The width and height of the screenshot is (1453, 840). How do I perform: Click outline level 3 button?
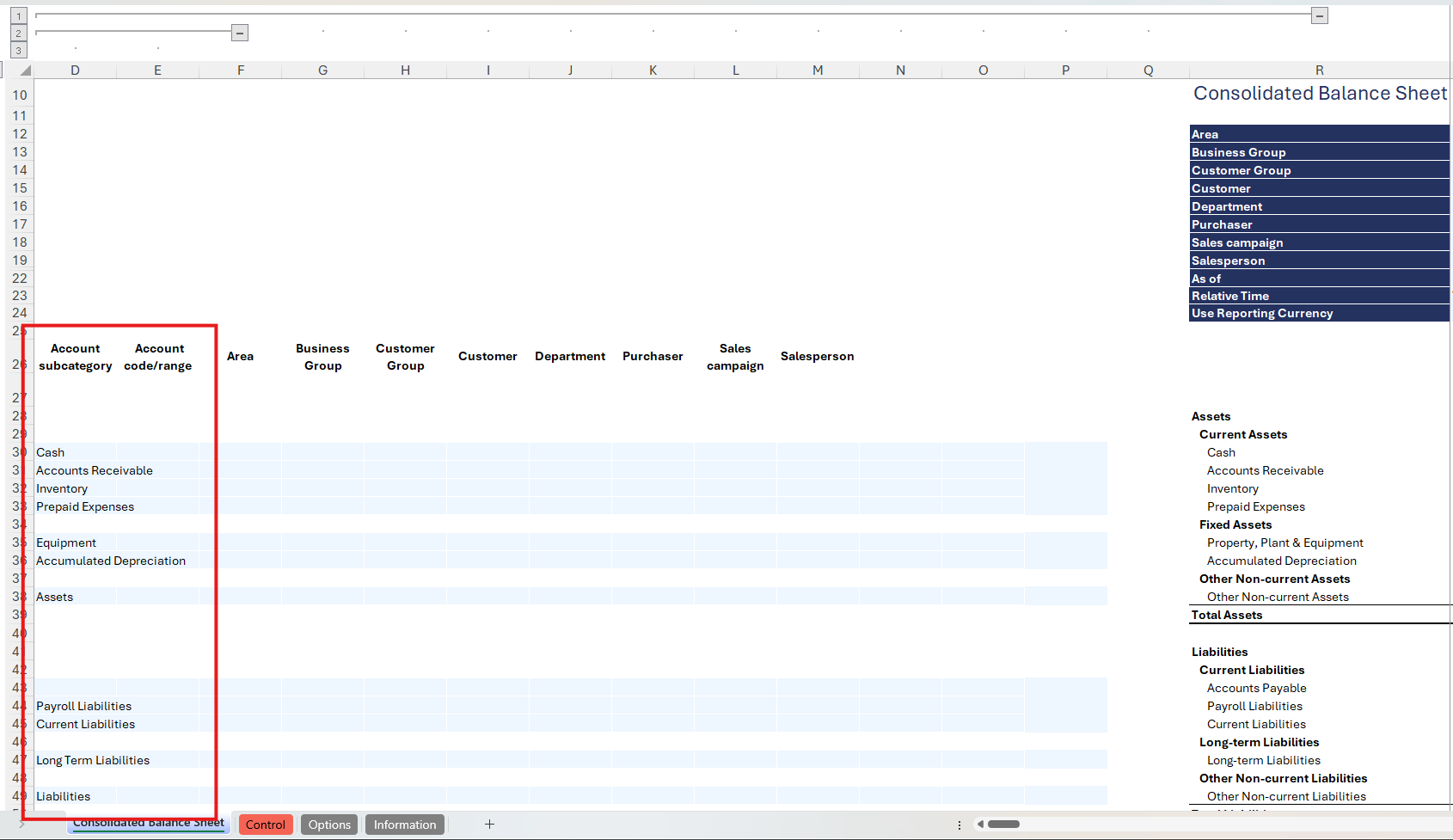pyautogui.click(x=18, y=51)
